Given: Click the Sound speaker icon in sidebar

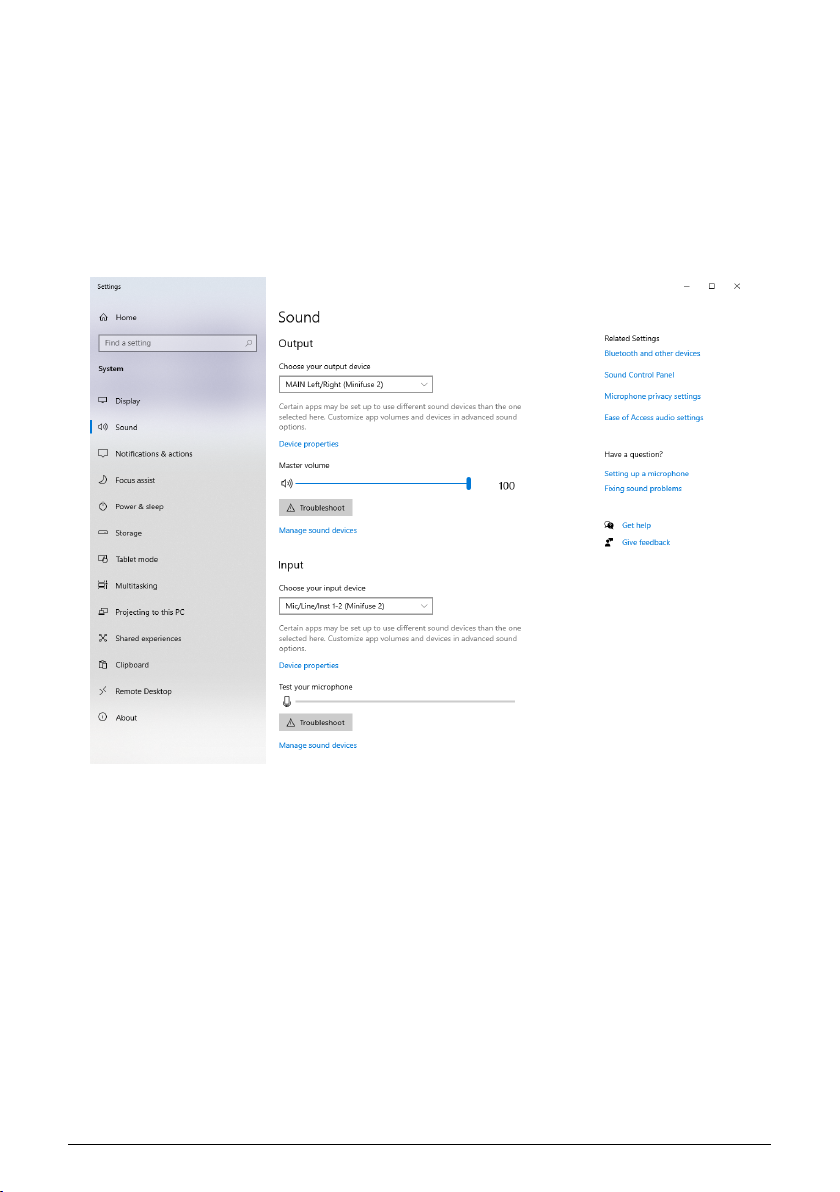Looking at the screenshot, I should coord(103,426).
